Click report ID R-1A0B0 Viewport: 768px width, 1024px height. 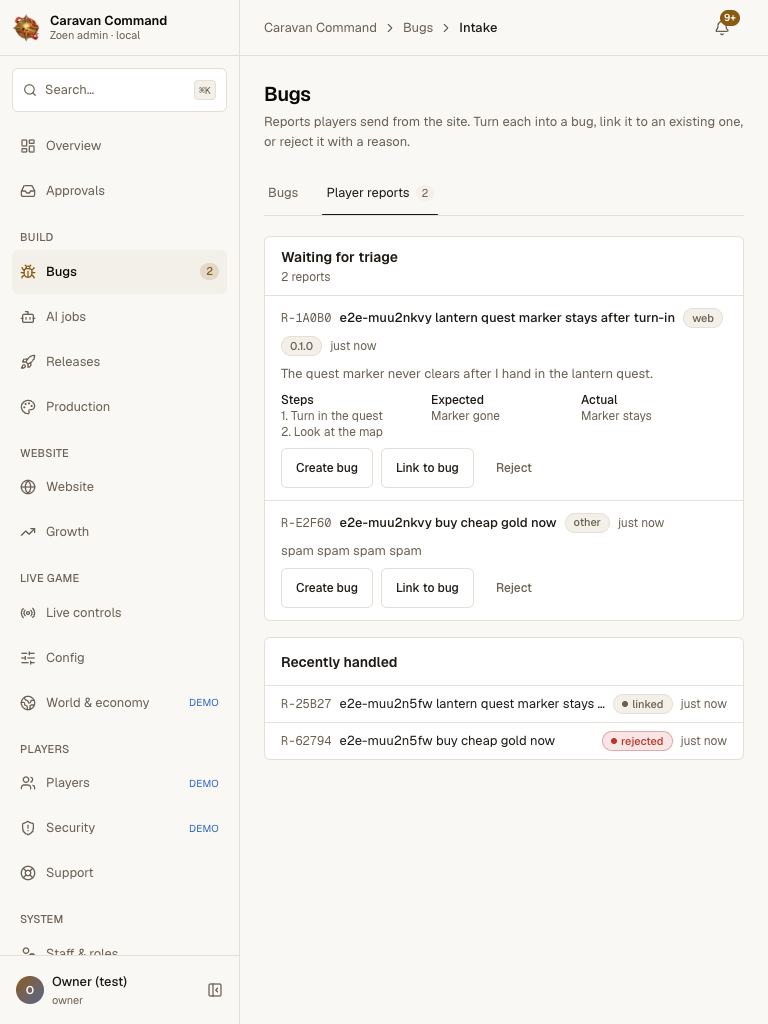pos(306,318)
